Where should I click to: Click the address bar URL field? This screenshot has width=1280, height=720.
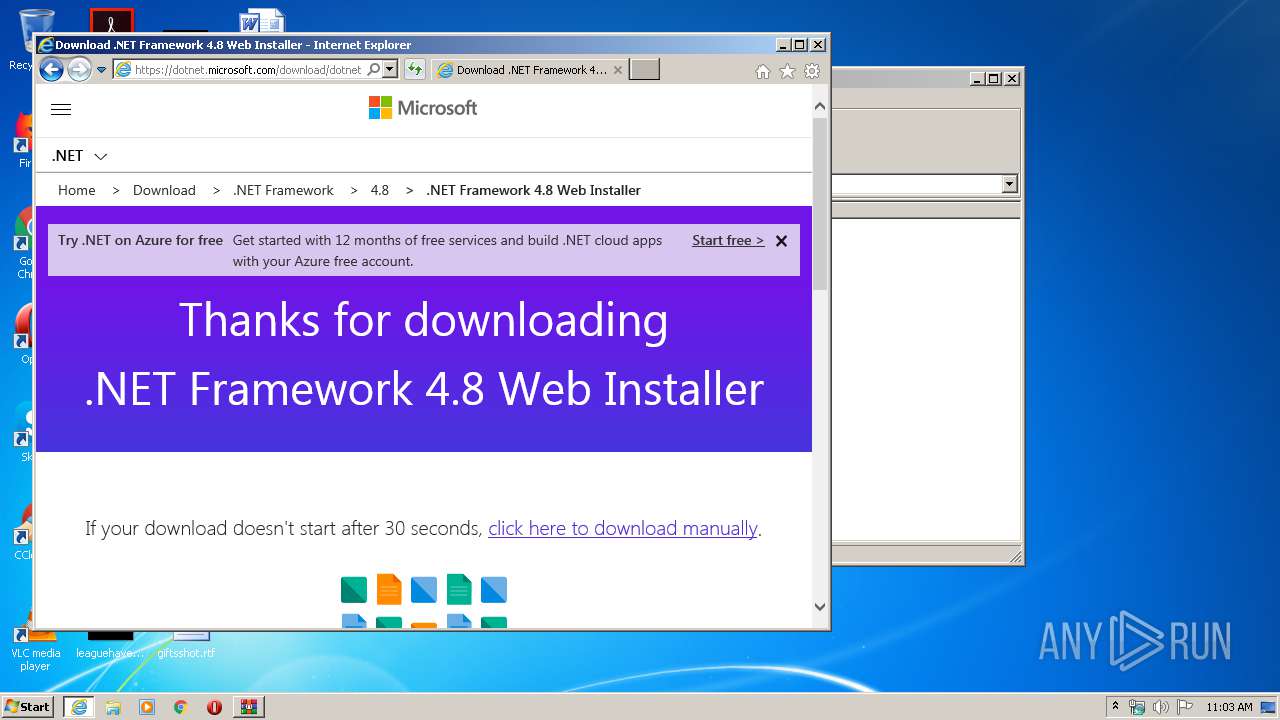[x=247, y=70]
